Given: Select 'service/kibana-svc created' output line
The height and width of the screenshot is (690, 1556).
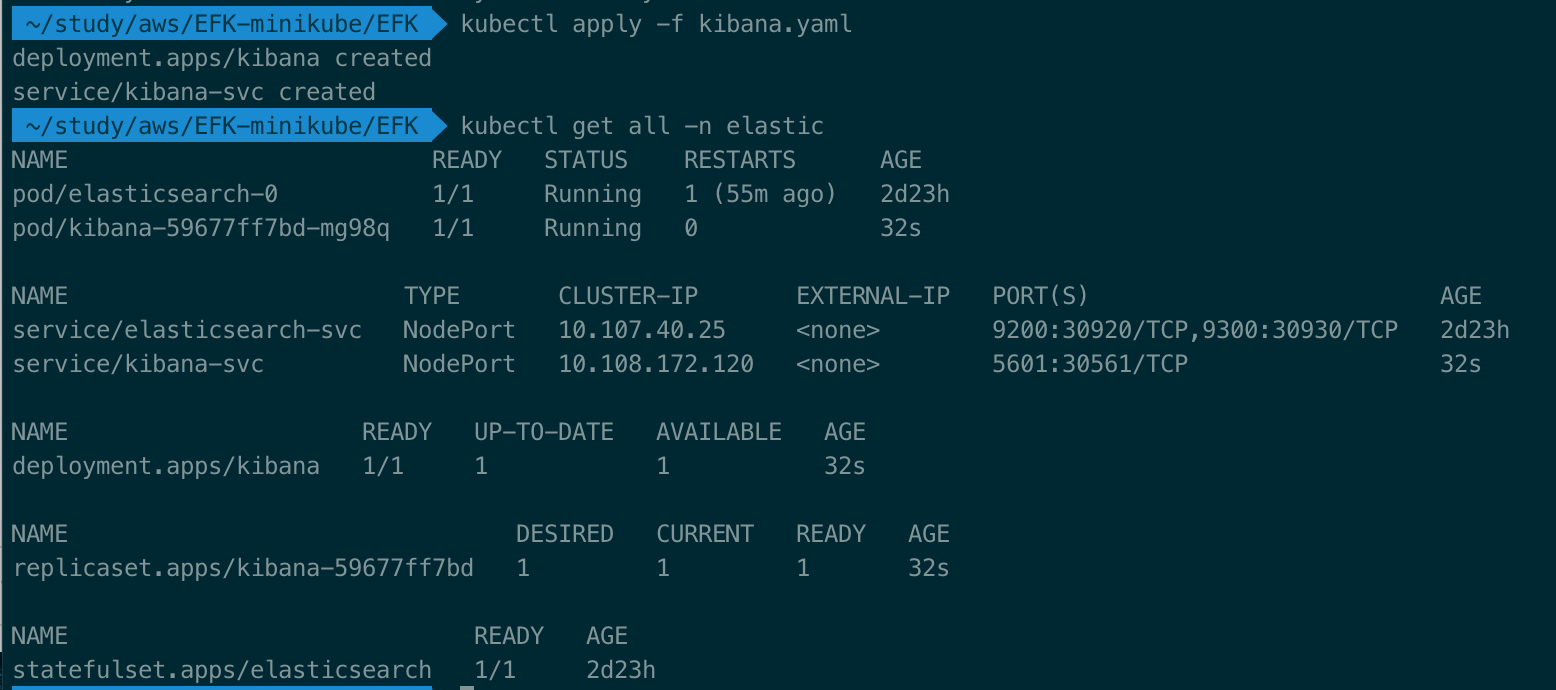Looking at the screenshot, I should click(194, 92).
